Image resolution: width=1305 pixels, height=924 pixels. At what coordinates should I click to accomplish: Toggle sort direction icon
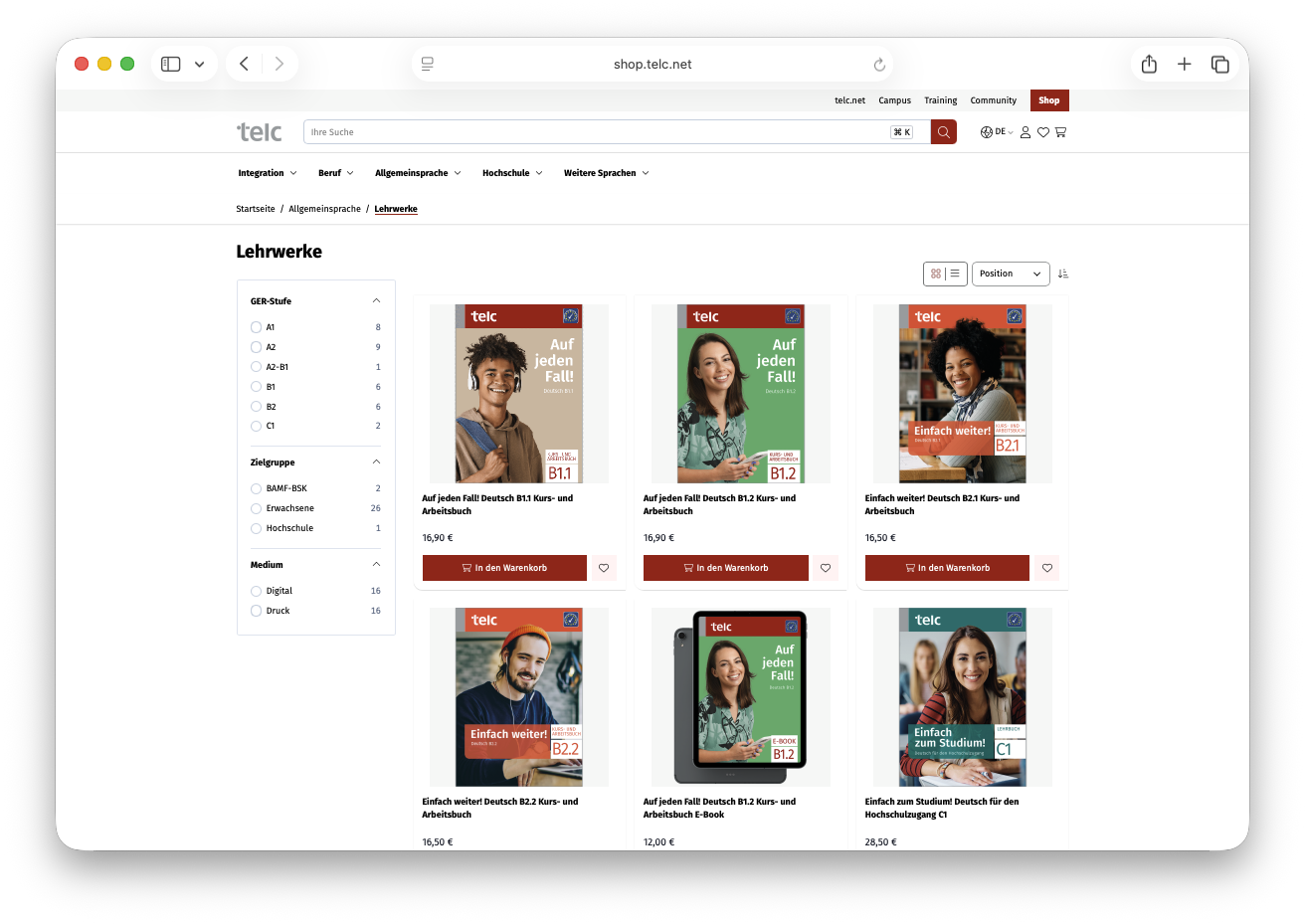[1062, 274]
